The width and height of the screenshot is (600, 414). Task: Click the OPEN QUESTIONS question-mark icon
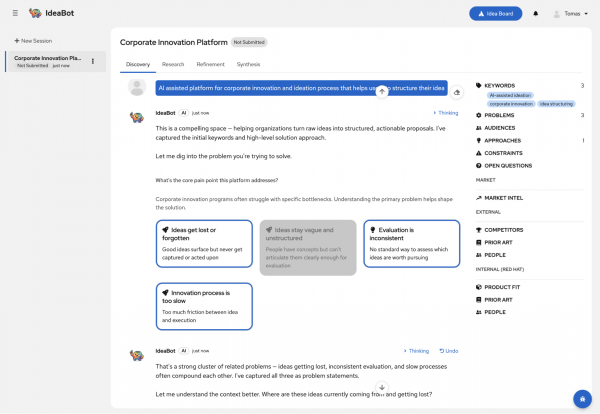click(478, 166)
